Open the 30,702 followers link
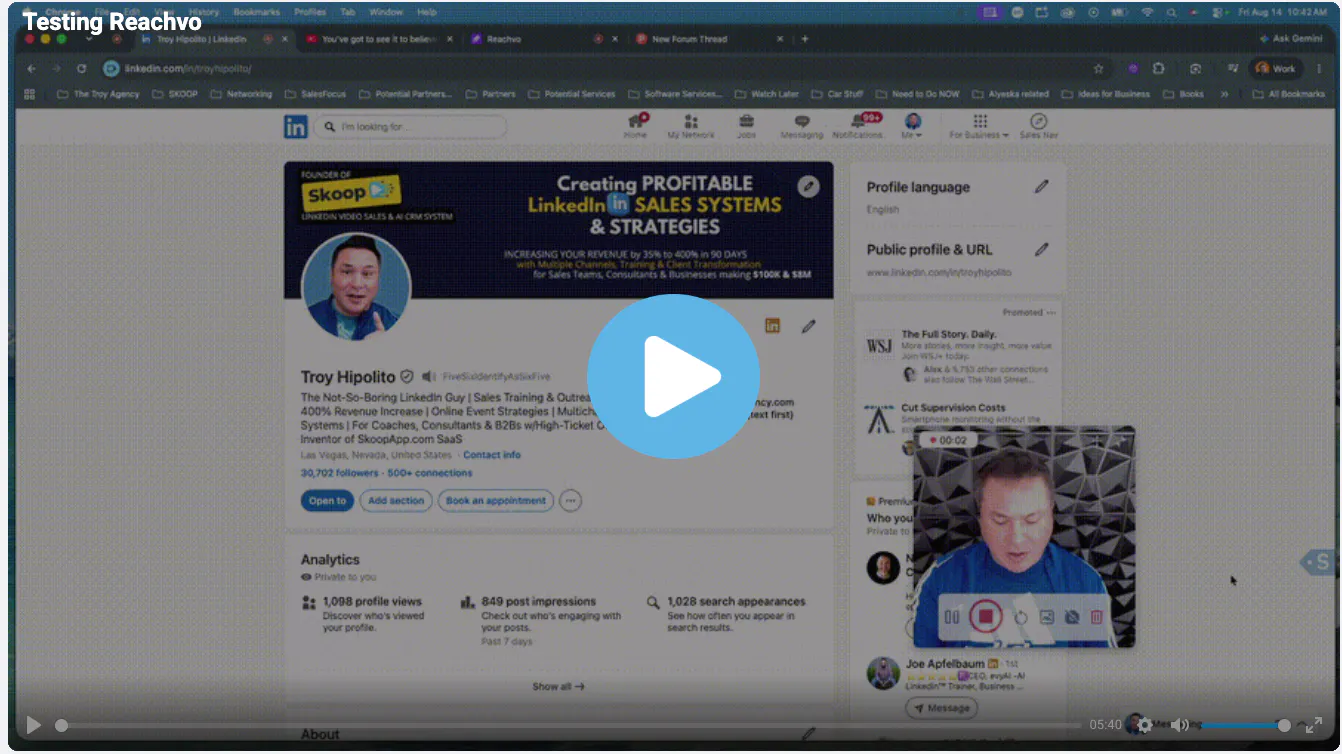This screenshot has height=754, width=1342. pos(340,473)
